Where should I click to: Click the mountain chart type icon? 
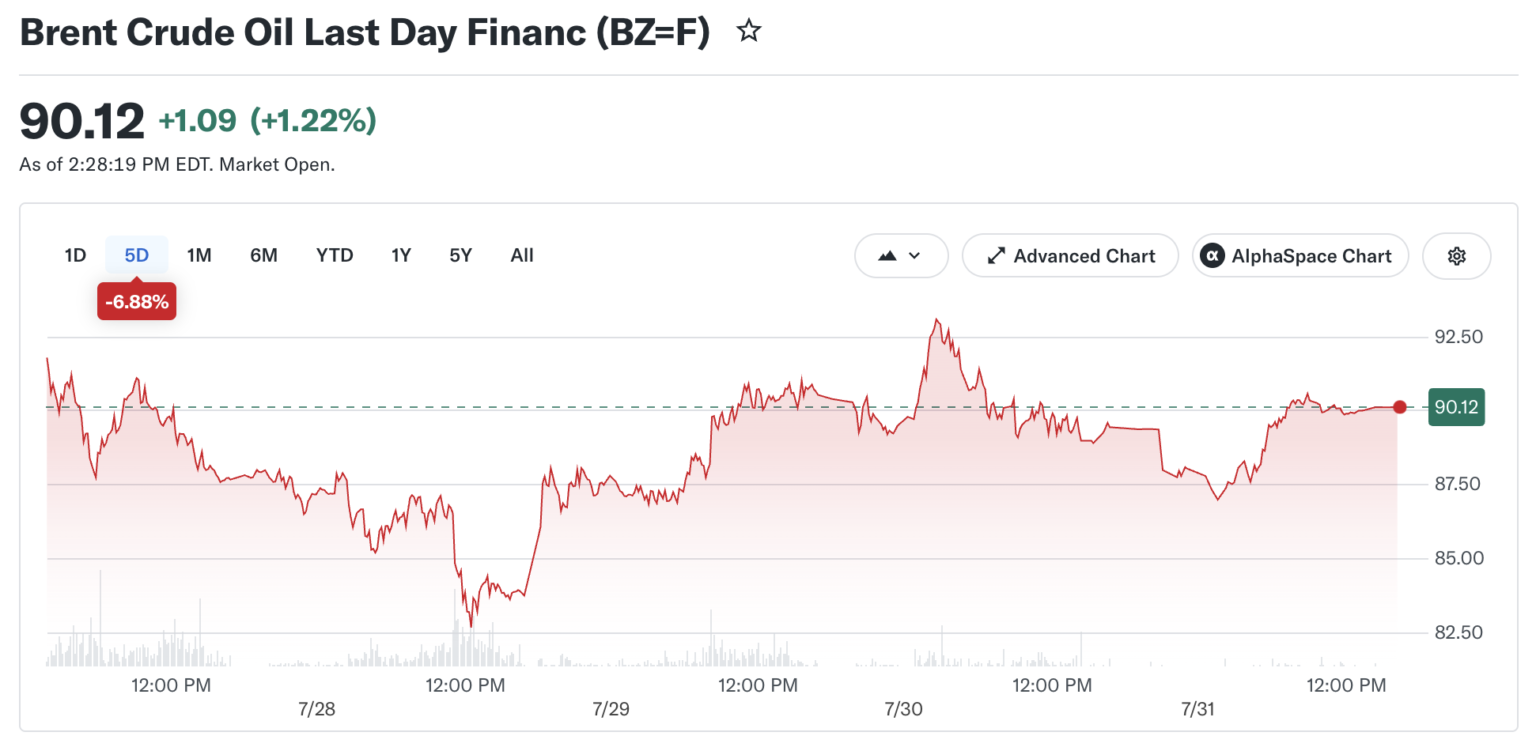pos(887,256)
